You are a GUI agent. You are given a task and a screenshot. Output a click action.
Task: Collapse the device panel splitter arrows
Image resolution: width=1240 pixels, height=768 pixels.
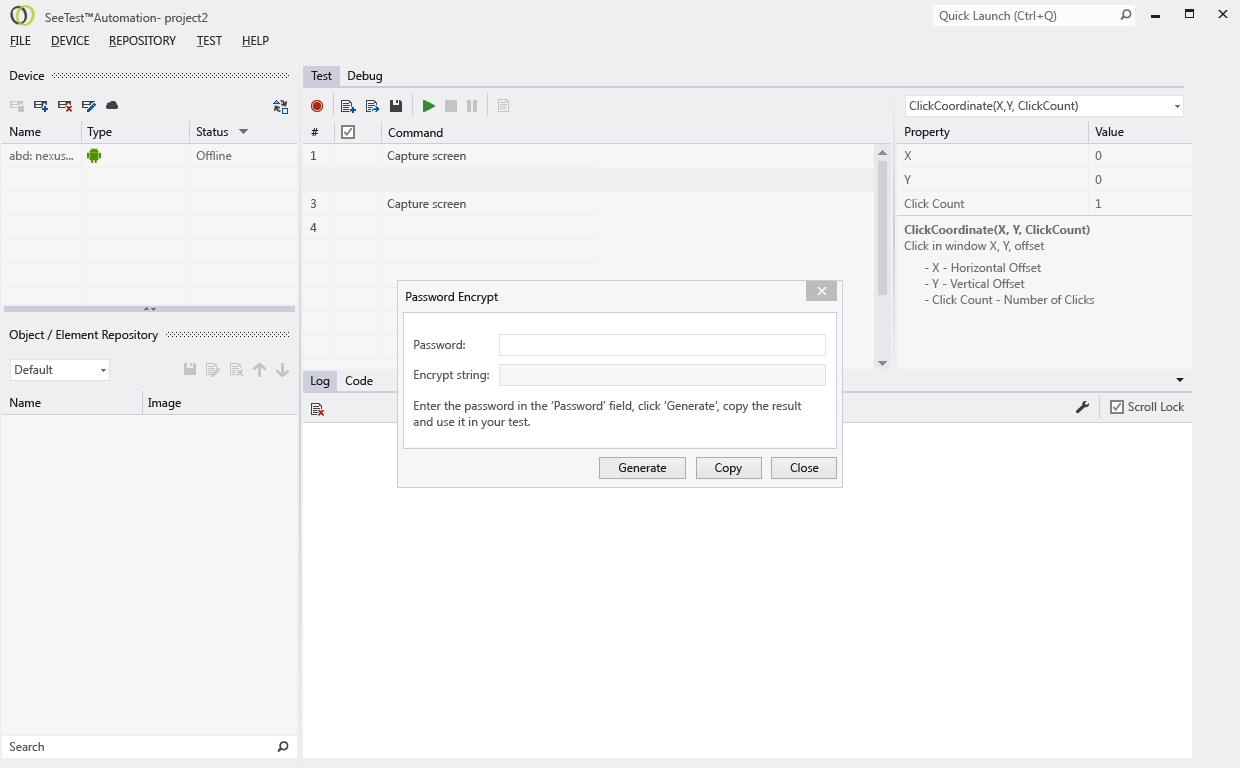pos(150,309)
